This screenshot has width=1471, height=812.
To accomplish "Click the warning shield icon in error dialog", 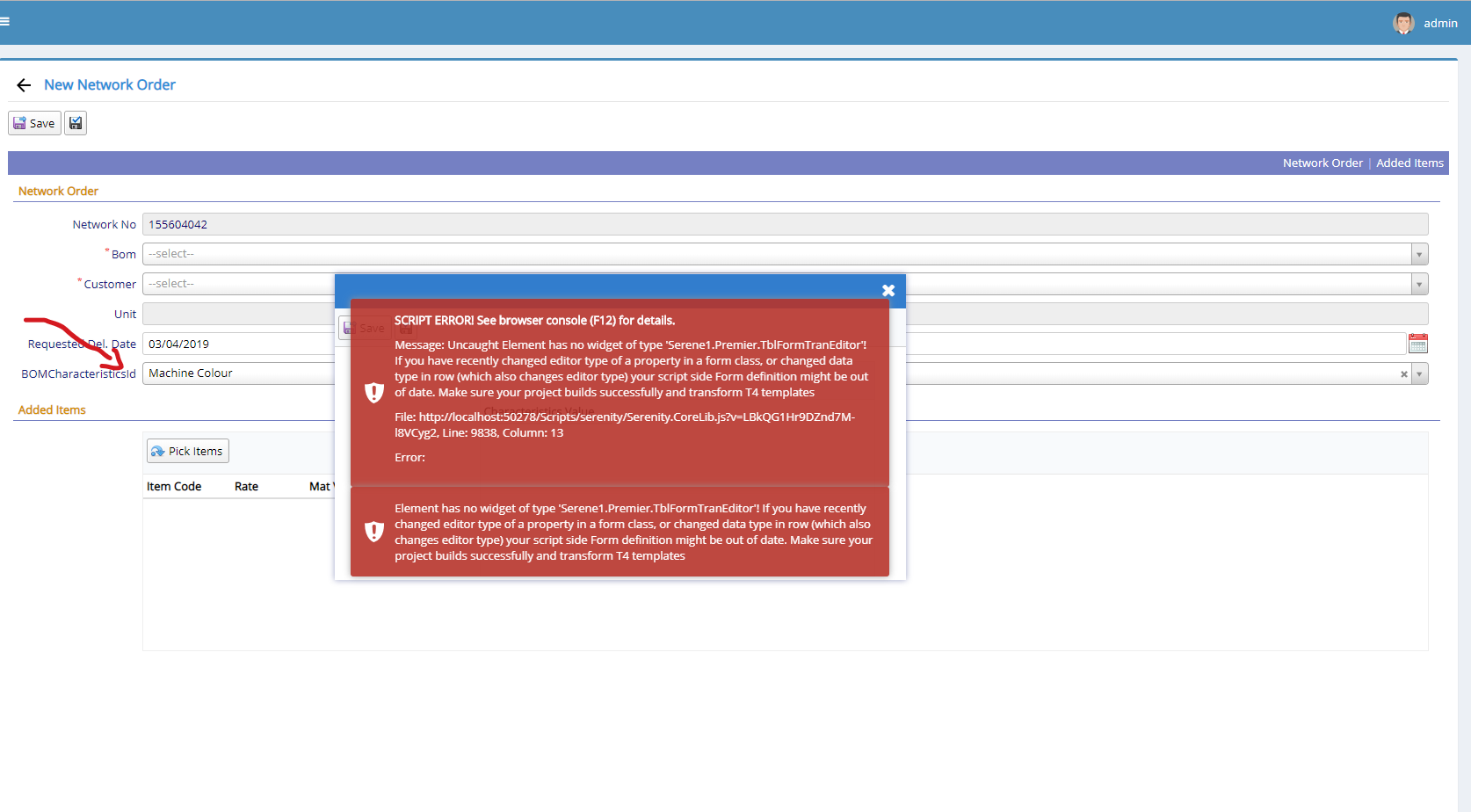I will tap(374, 392).
